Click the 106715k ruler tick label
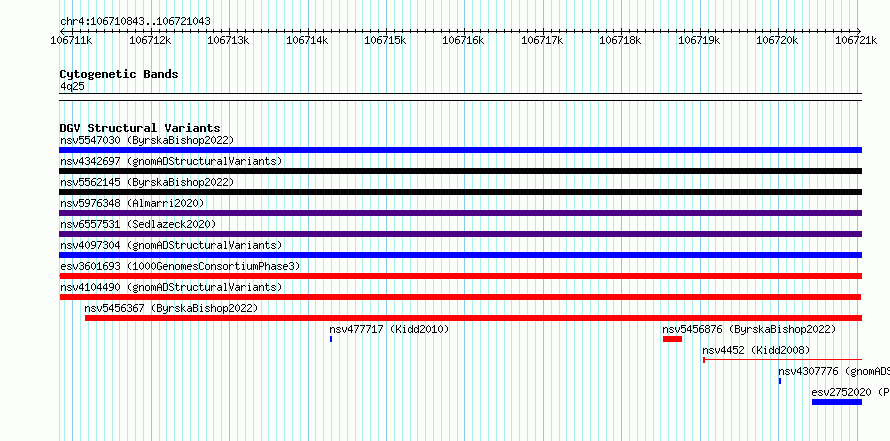The image size is (890, 441). tap(385, 40)
